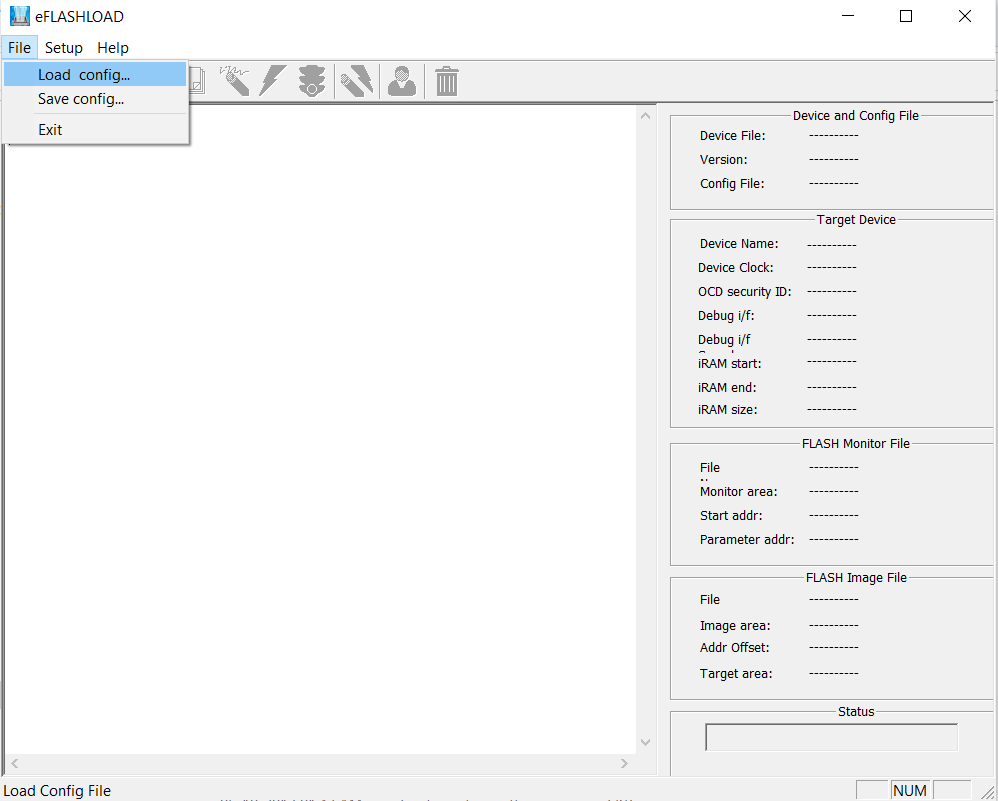Minimize the eFLASHLOAD window
Image resolution: width=998 pixels, height=801 pixels.
point(848,16)
